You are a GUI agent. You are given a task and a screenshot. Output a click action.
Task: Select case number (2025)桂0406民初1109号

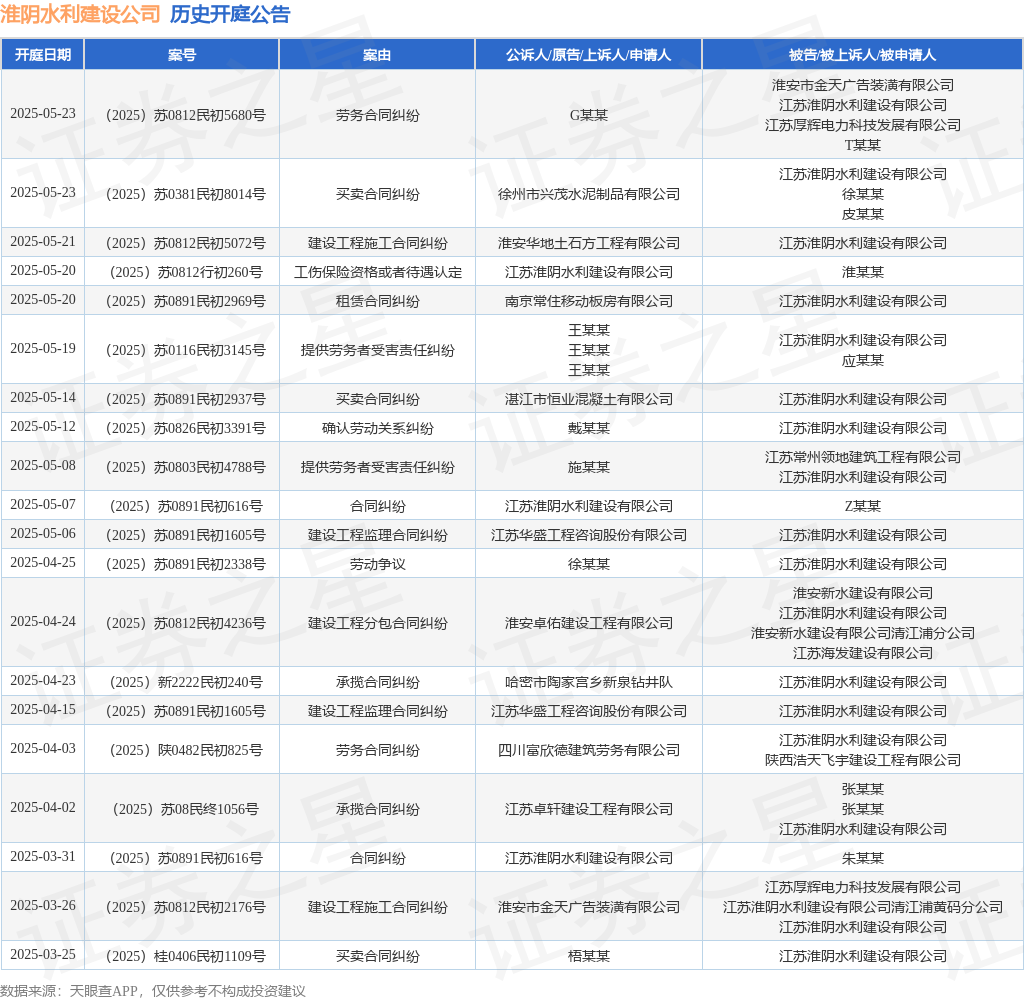[x=185, y=956]
